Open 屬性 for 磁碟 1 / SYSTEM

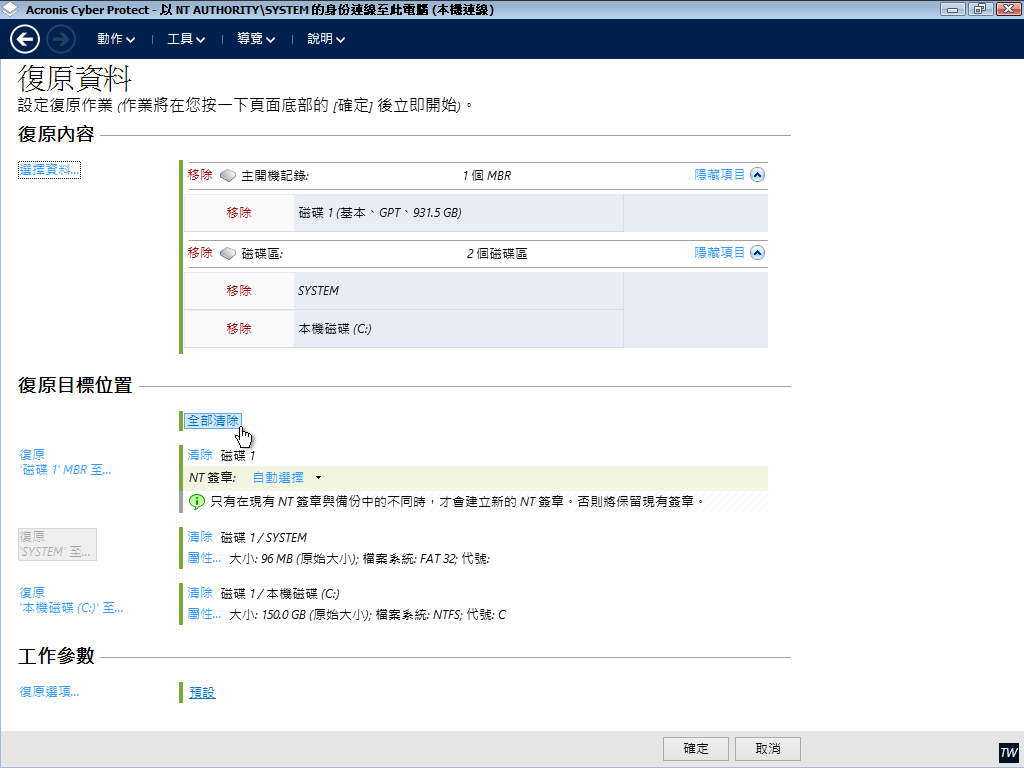[204, 557]
